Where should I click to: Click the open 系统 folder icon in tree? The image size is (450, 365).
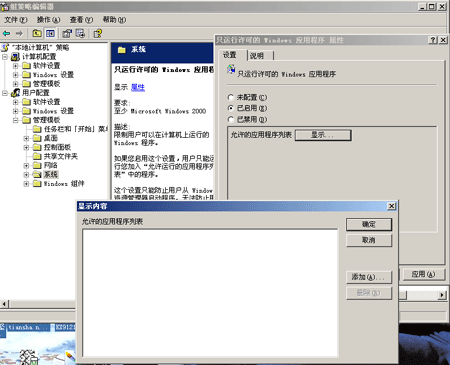point(37,174)
